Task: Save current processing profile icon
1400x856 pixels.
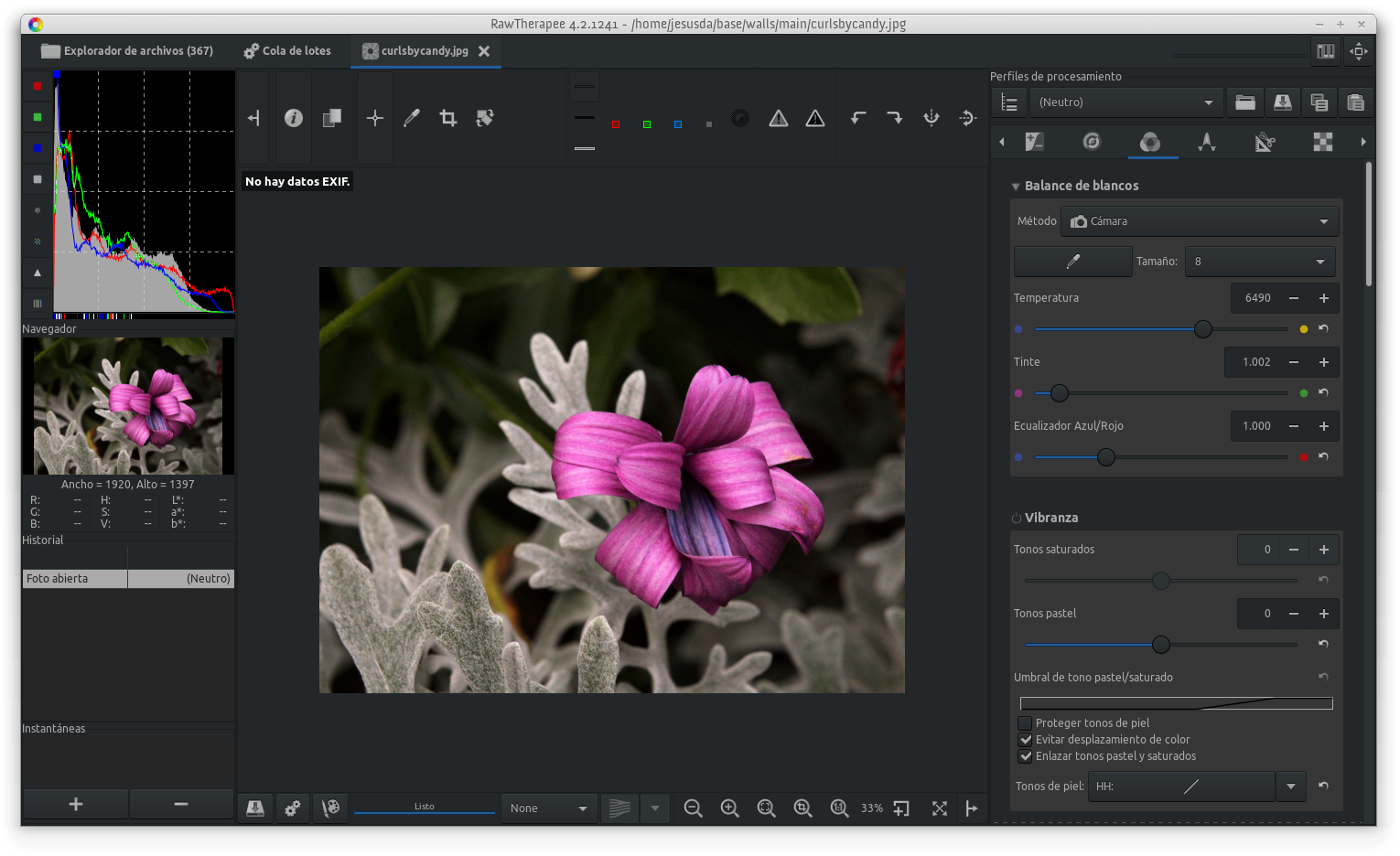Action: point(1282,102)
